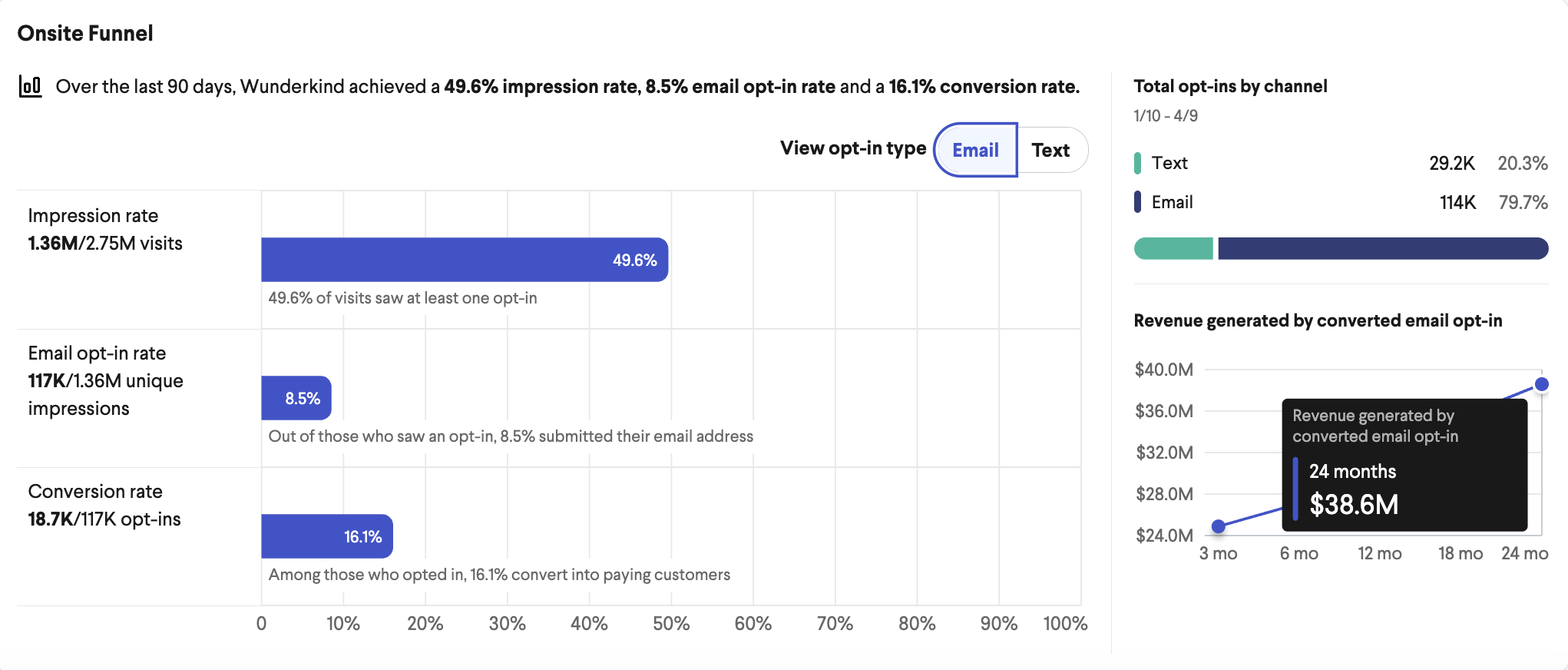Switch opt-in type to Text
The height and width of the screenshot is (670, 1568).
[x=1051, y=150]
